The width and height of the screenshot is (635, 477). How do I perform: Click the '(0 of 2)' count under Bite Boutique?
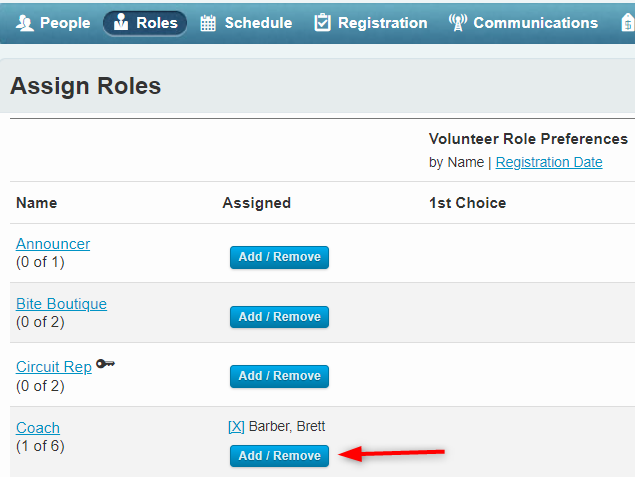coord(40,322)
